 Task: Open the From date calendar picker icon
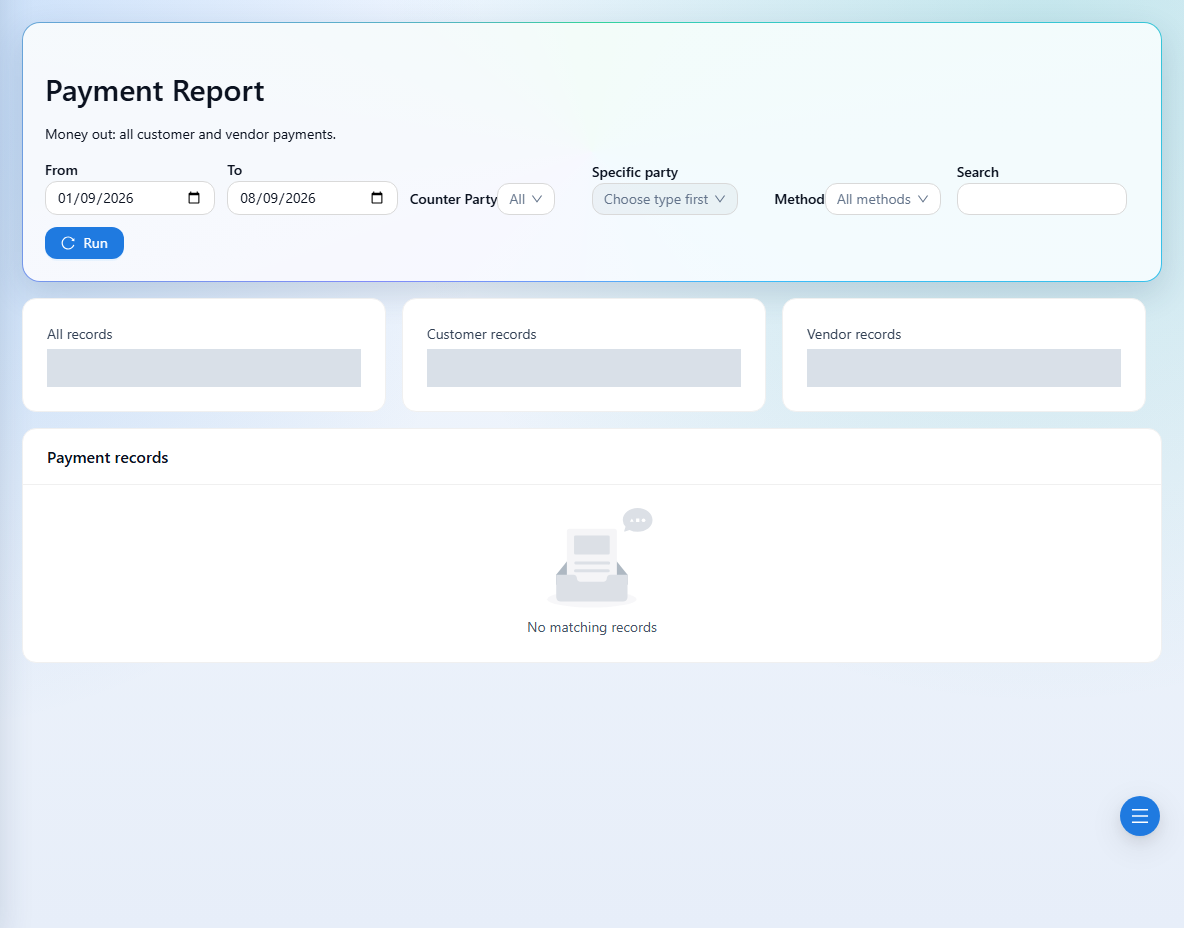click(194, 198)
